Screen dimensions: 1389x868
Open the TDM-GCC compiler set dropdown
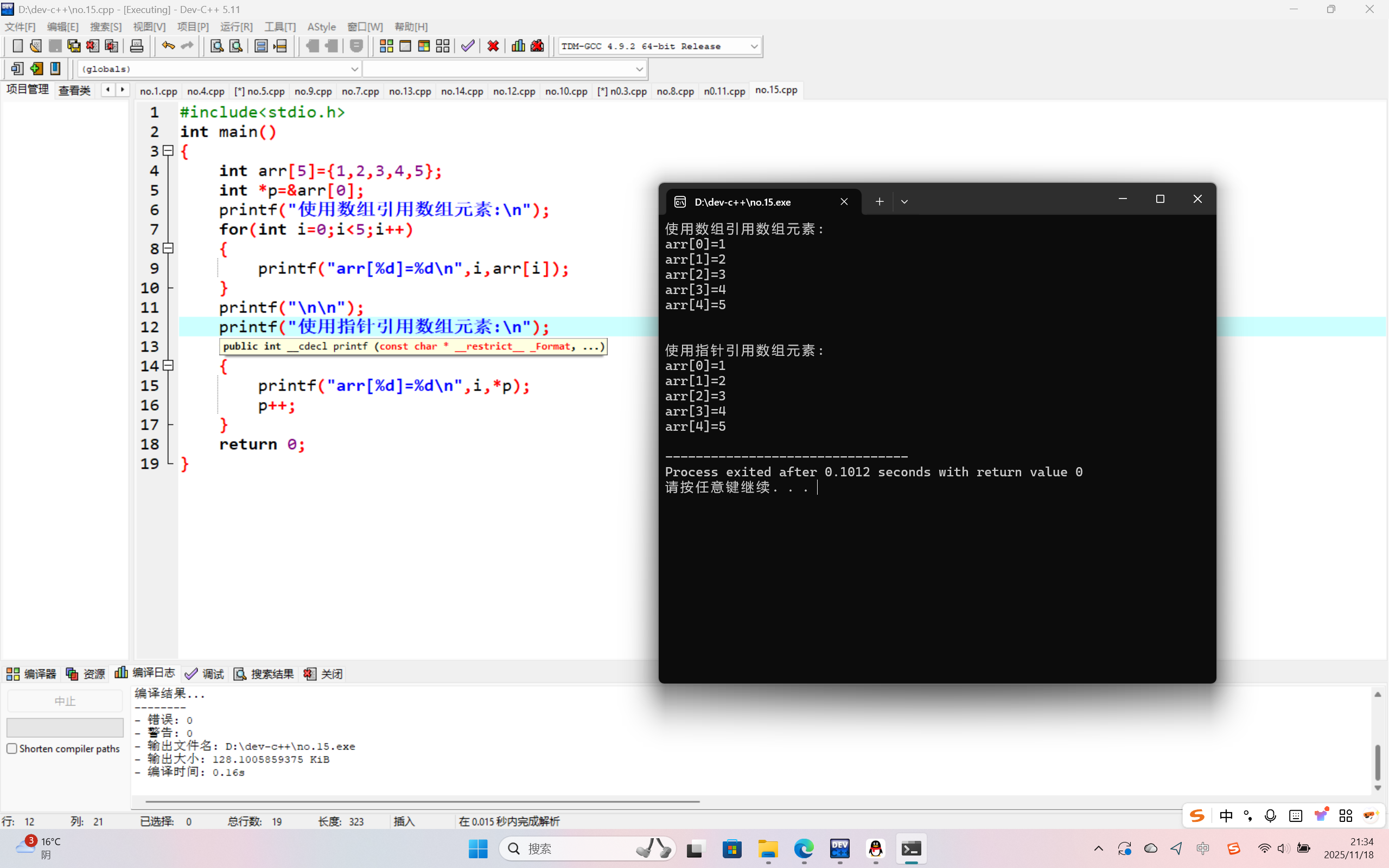point(754,47)
